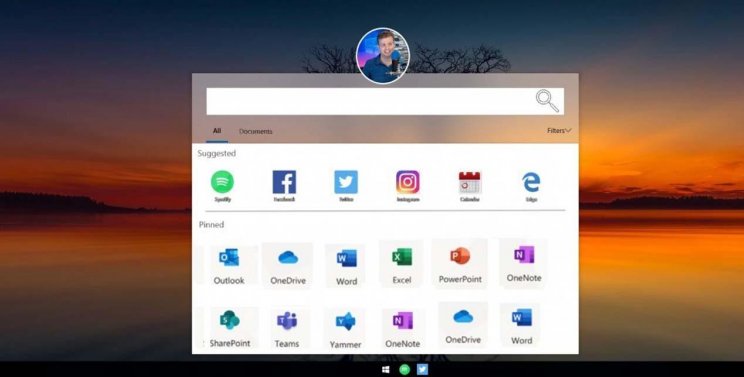Image resolution: width=744 pixels, height=377 pixels.
Task: Select the All tab
Action: [x=217, y=131]
